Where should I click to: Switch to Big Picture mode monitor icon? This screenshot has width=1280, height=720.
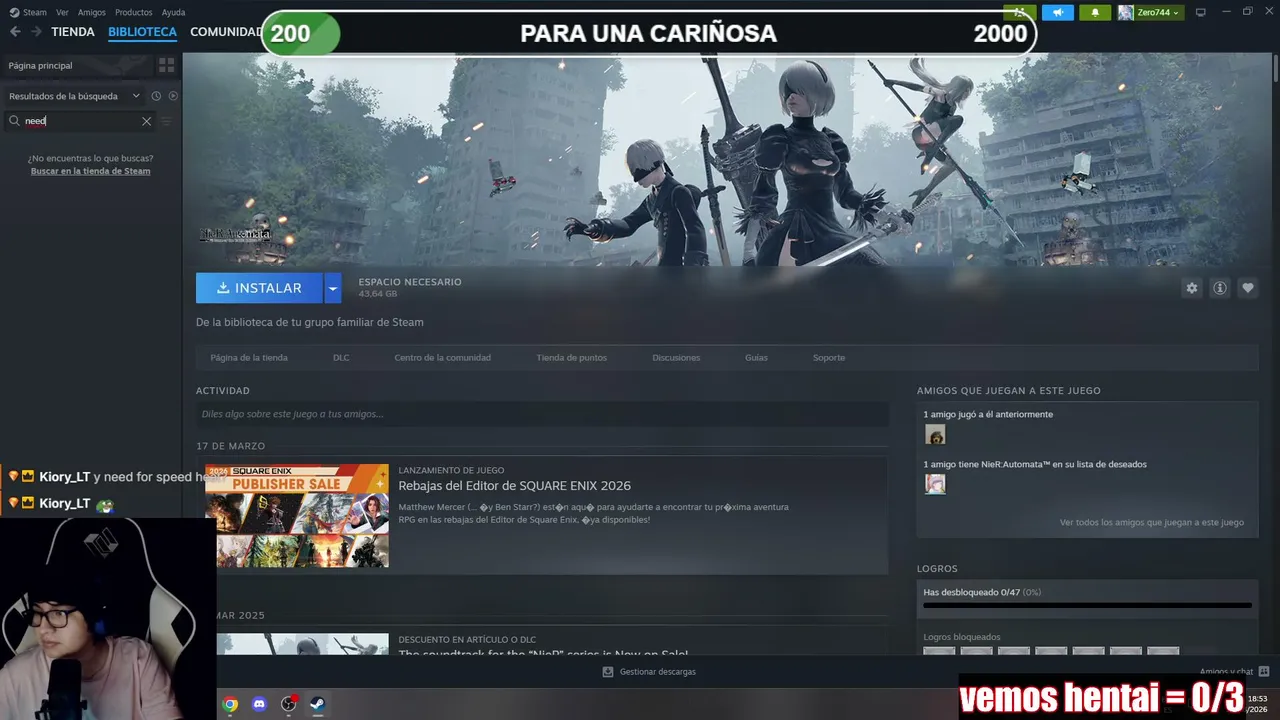(x=1200, y=12)
